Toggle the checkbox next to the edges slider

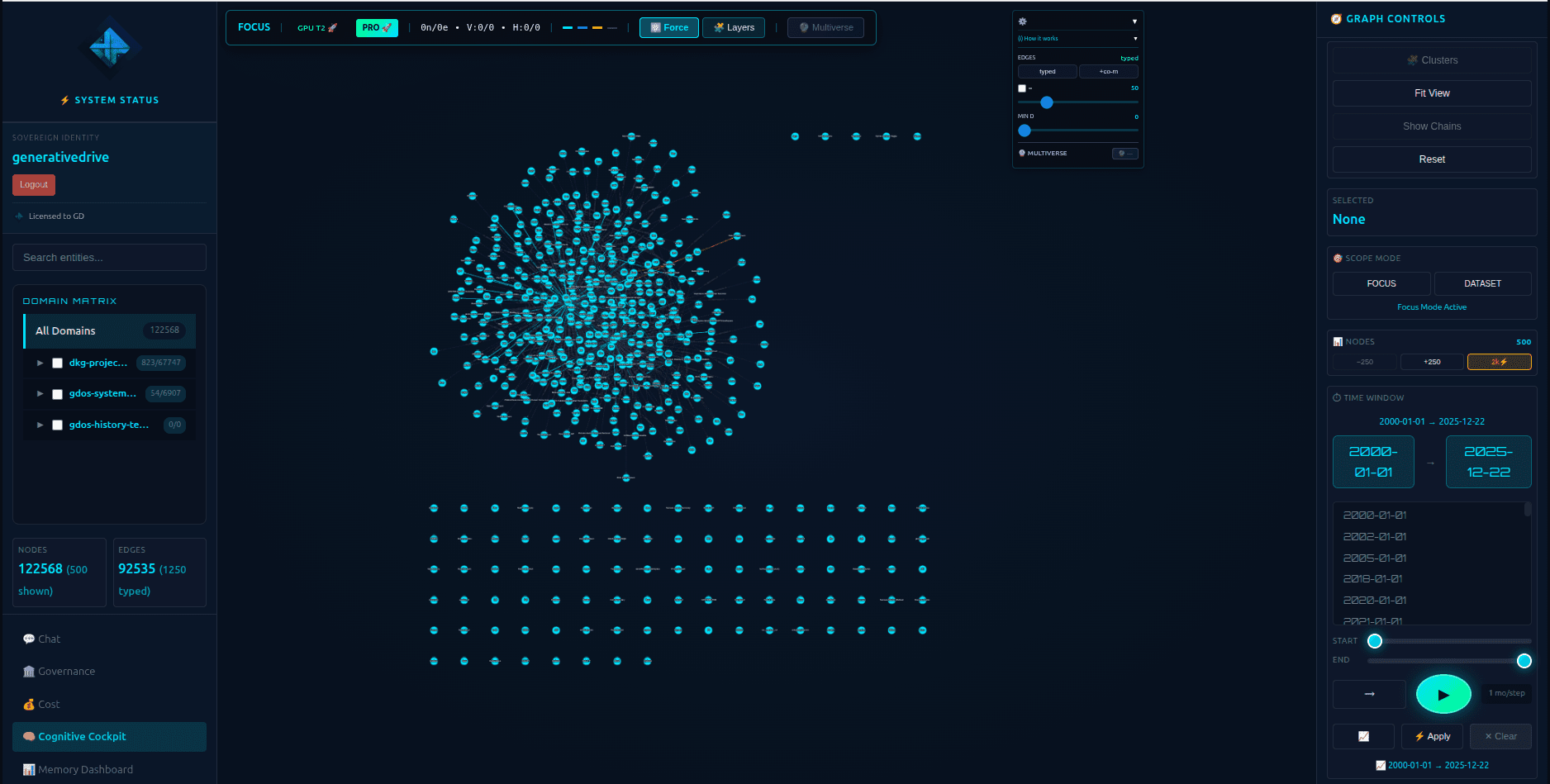[1021, 88]
